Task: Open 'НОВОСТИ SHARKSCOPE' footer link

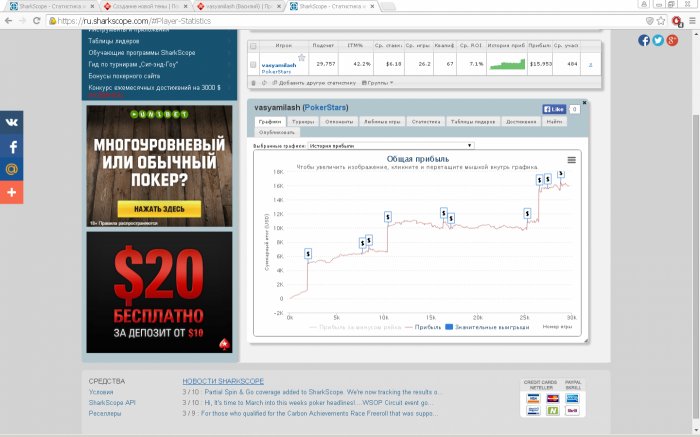Action: (x=223, y=381)
